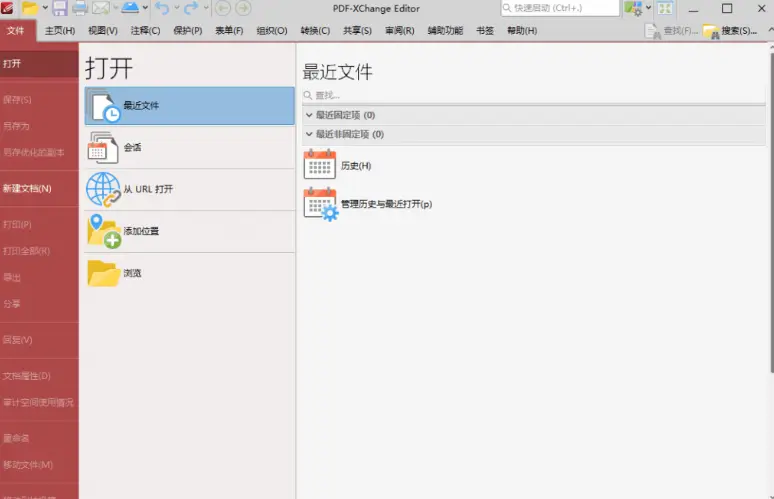Screen dimensions: 774x499
Task: Select 另存为 in the red sidebar
Action: [39, 126]
